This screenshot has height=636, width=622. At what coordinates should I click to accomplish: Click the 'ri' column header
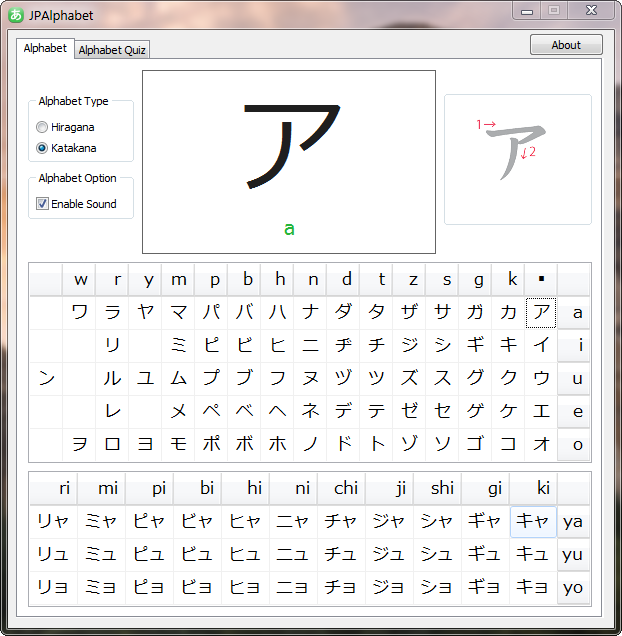54,488
